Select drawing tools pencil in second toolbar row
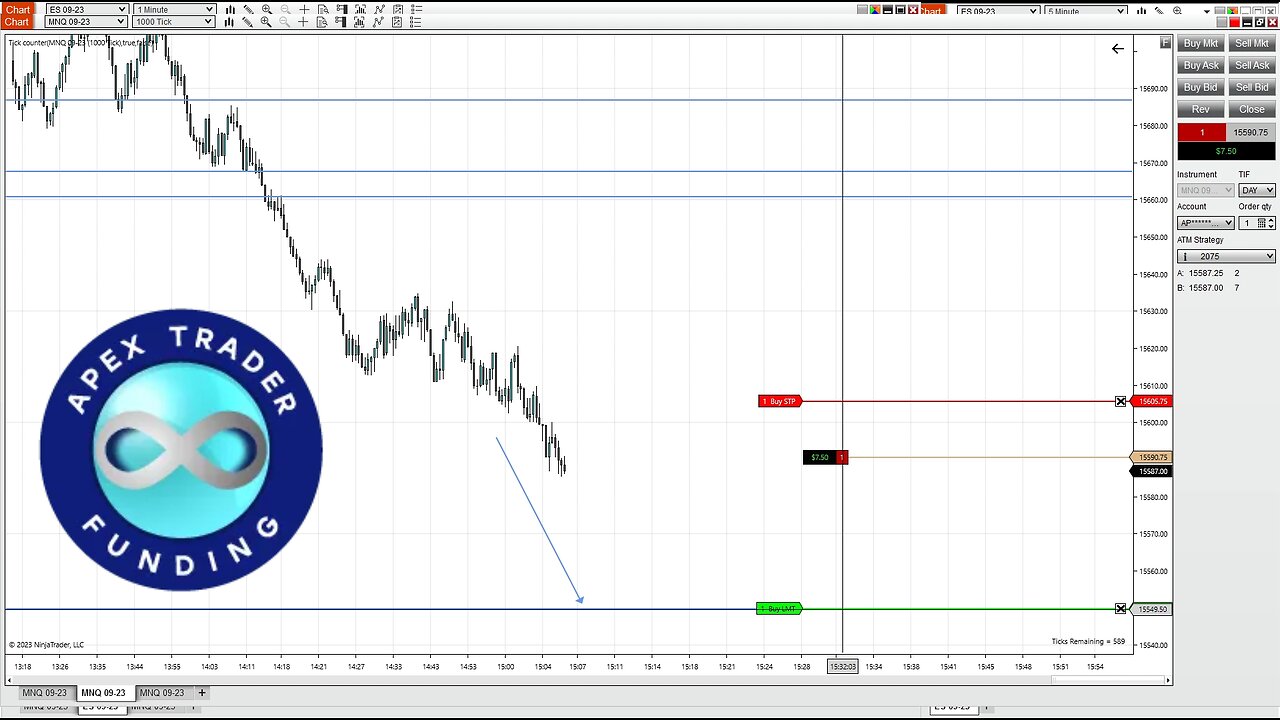This screenshot has width=1280, height=720. tap(247, 21)
